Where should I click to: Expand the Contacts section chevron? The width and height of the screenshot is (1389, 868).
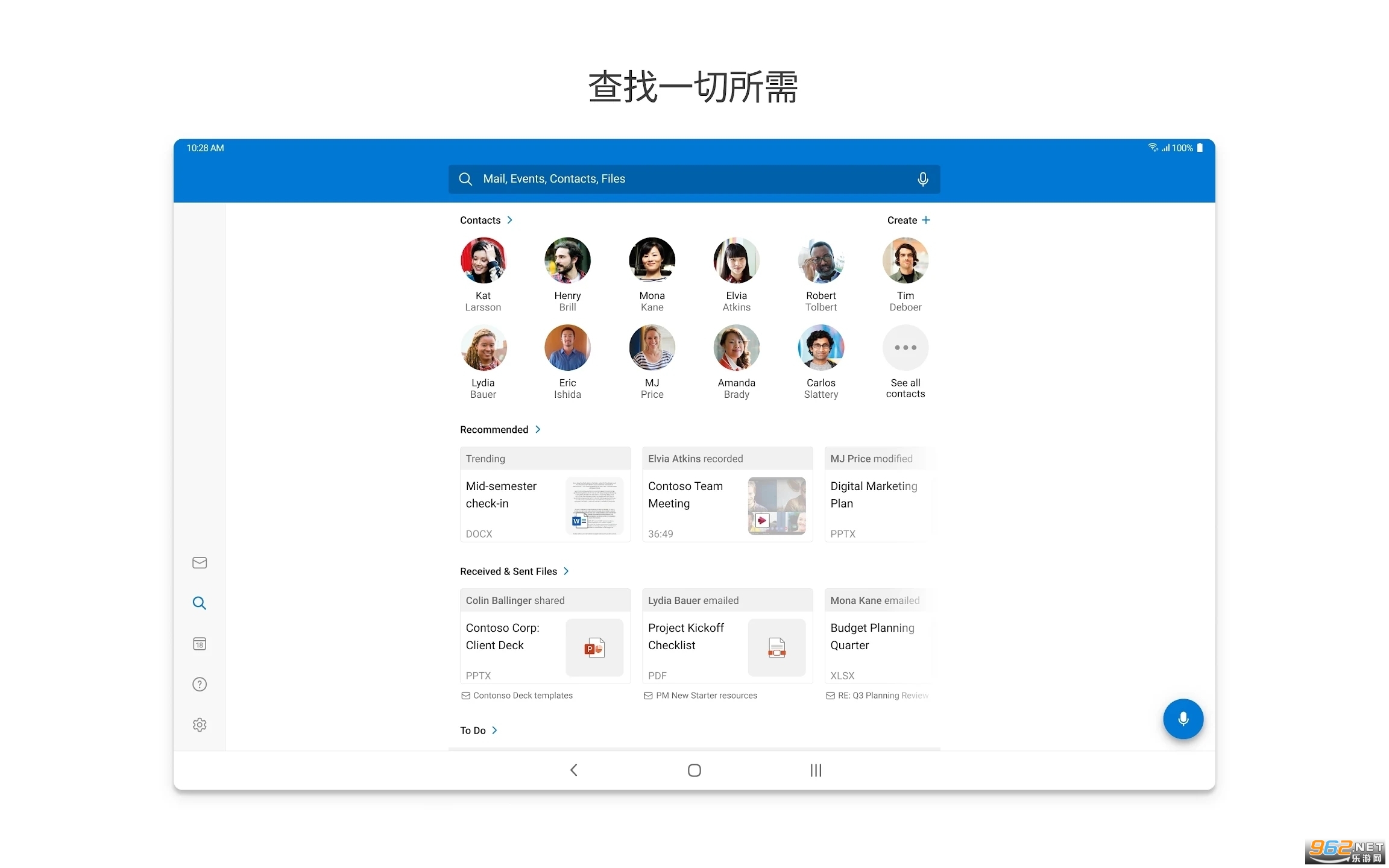(510, 220)
